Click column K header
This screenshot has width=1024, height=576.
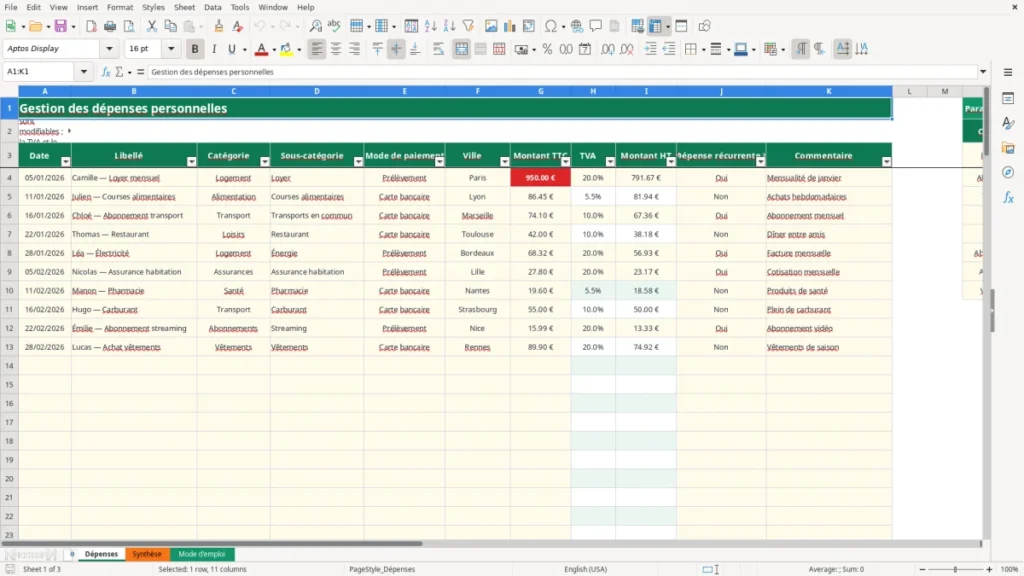pyautogui.click(x=829, y=91)
